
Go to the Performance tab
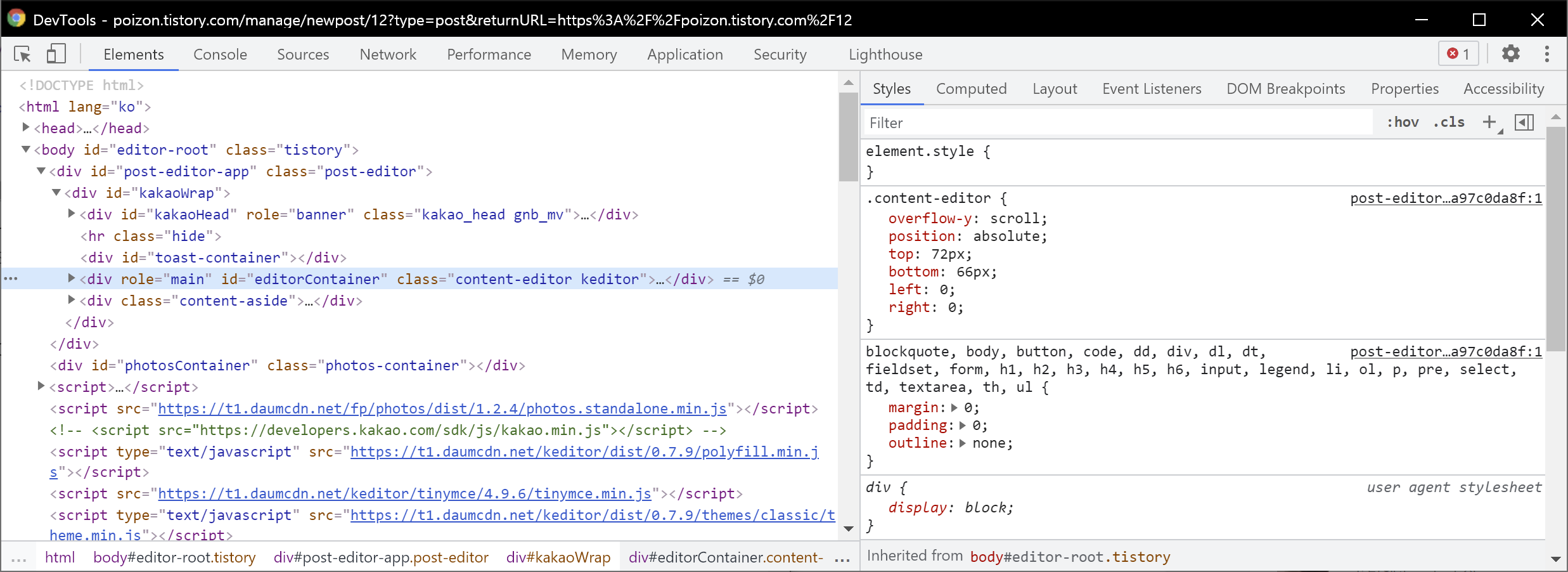coord(489,55)
